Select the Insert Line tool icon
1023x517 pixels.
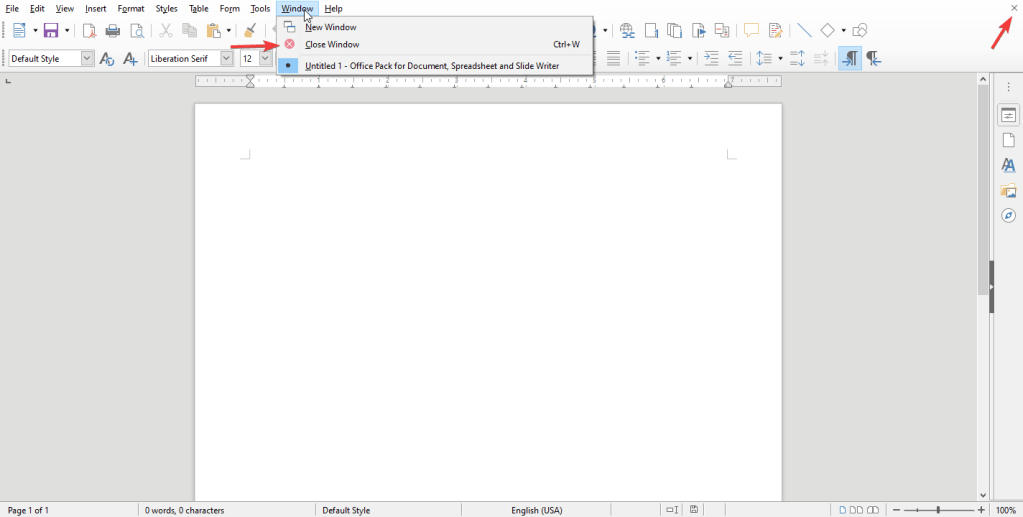coord(803,31)
